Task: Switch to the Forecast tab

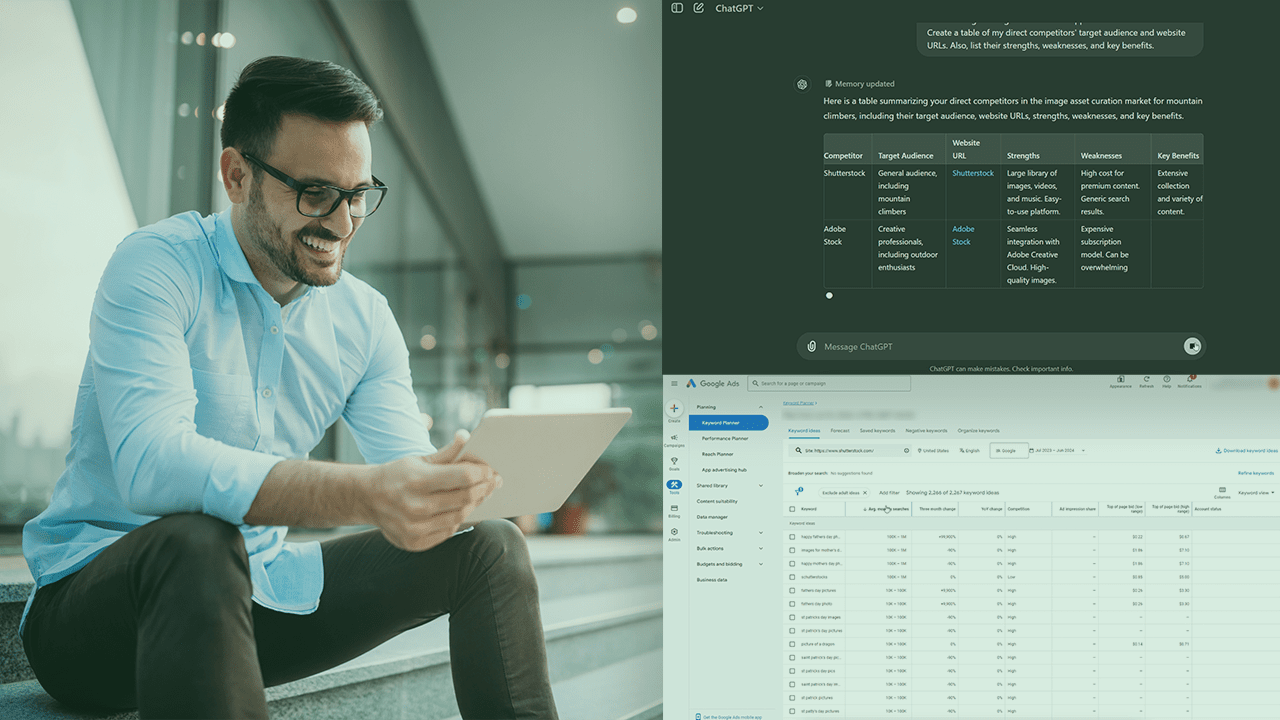Action: coord(840,431)
